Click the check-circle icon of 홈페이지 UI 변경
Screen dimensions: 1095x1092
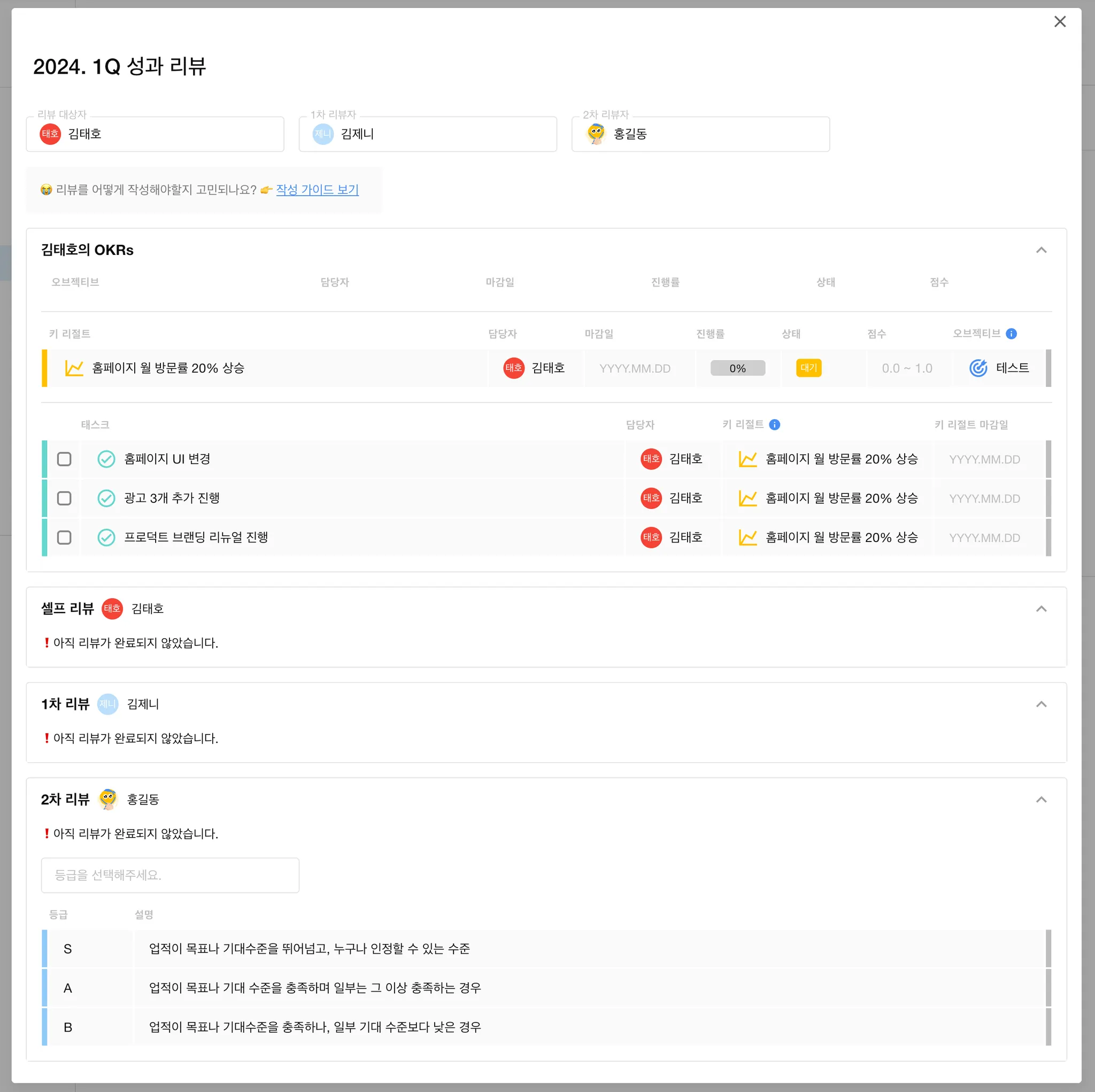pos(106,459)
